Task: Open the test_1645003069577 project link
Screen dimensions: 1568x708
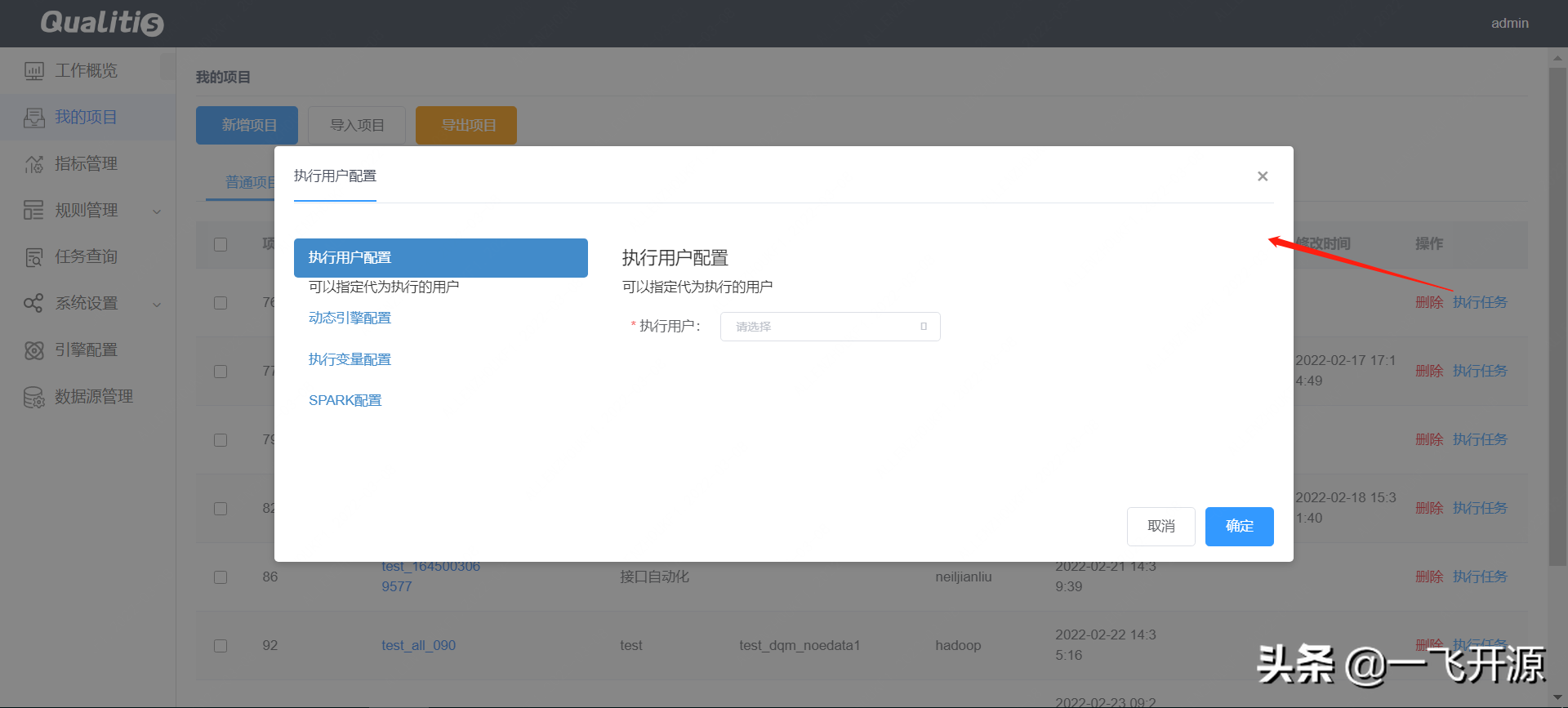Action: click(x=430, y=577)
